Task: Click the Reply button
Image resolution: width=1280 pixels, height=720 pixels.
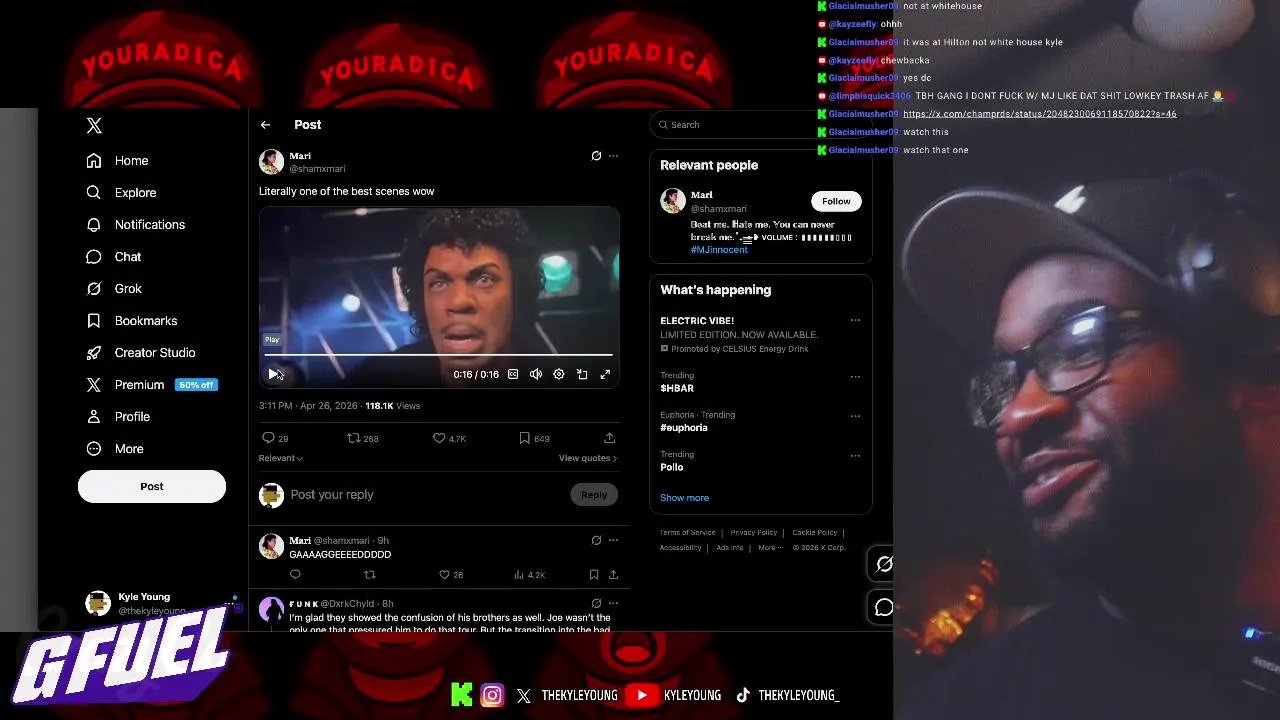Action: click(594, 495)
